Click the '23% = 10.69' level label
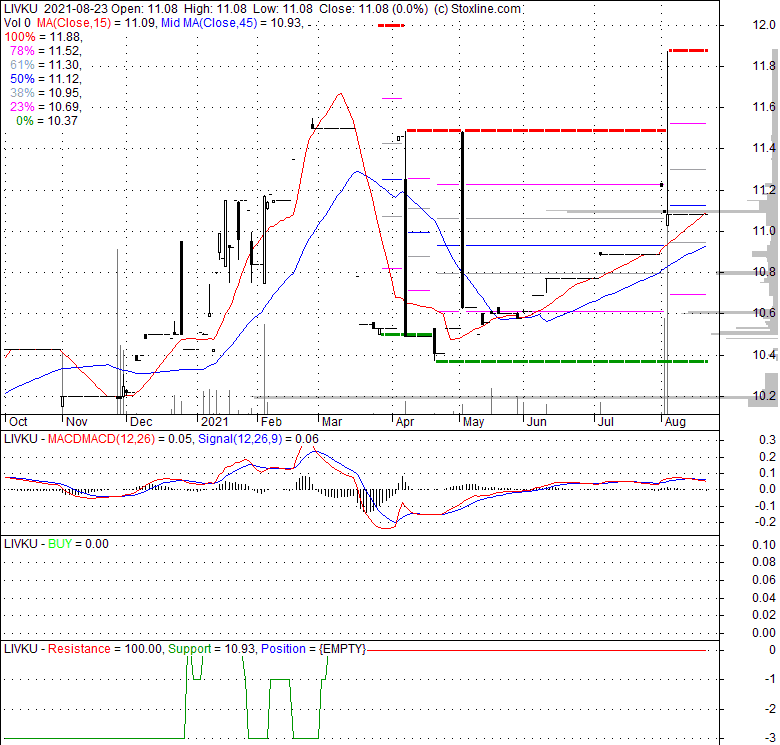The image size is (780, 745). tap(46, 106)
